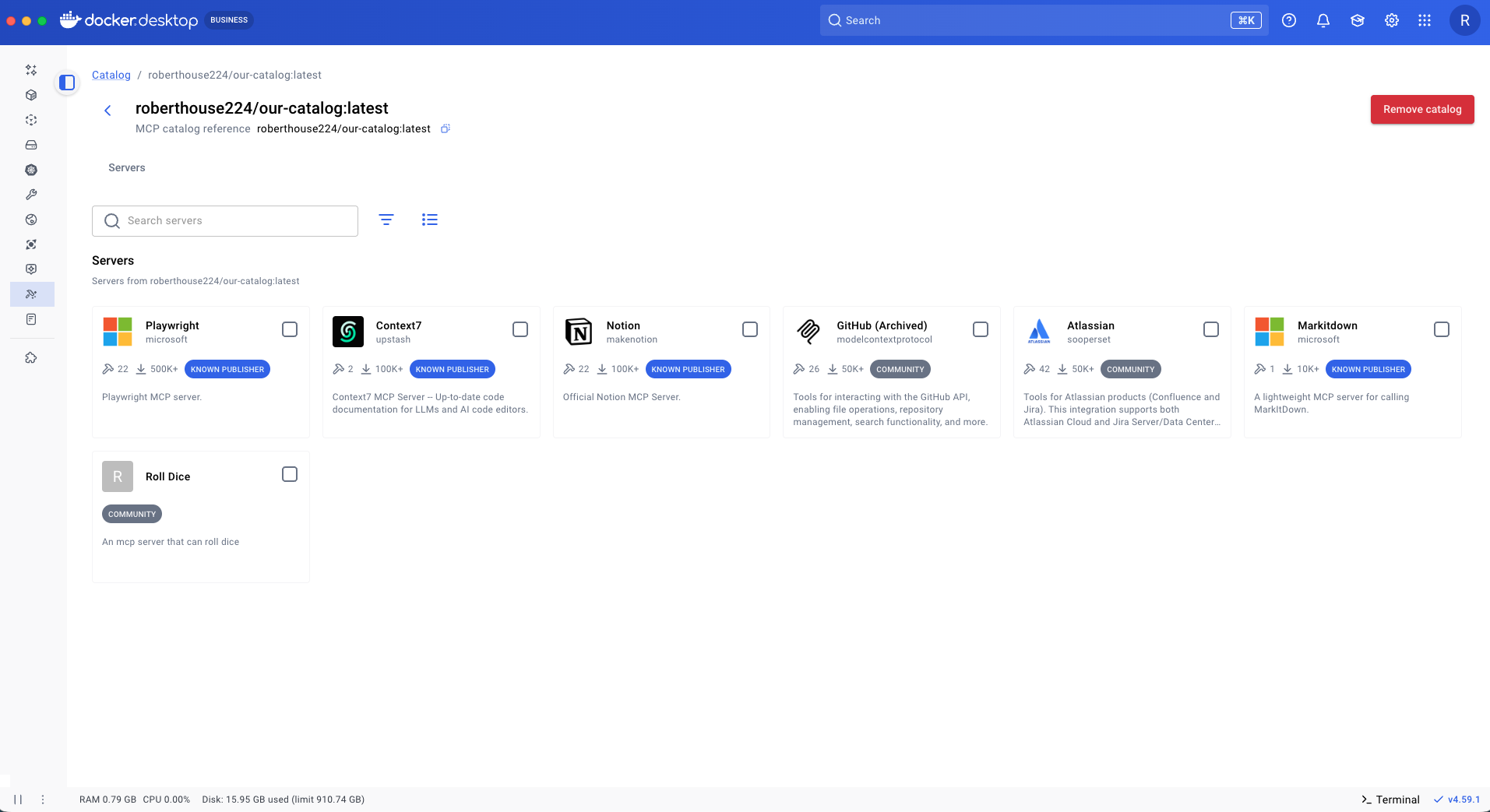
Task: Open Ask Gordon sparkle icon in sidebar
Action: click(31, 70)
